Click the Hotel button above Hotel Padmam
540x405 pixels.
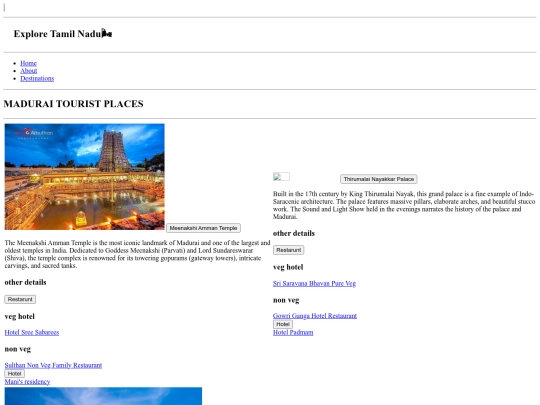click(x=283, y=324)
